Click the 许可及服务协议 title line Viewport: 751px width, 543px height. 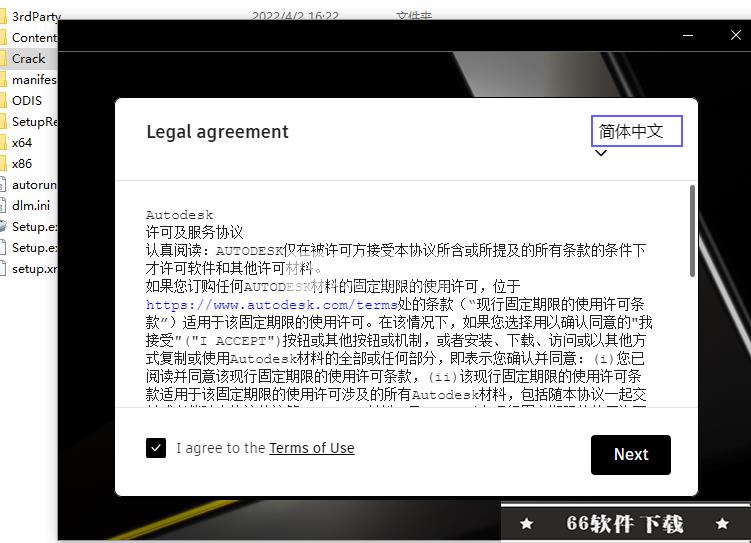[x=194, y=232]
